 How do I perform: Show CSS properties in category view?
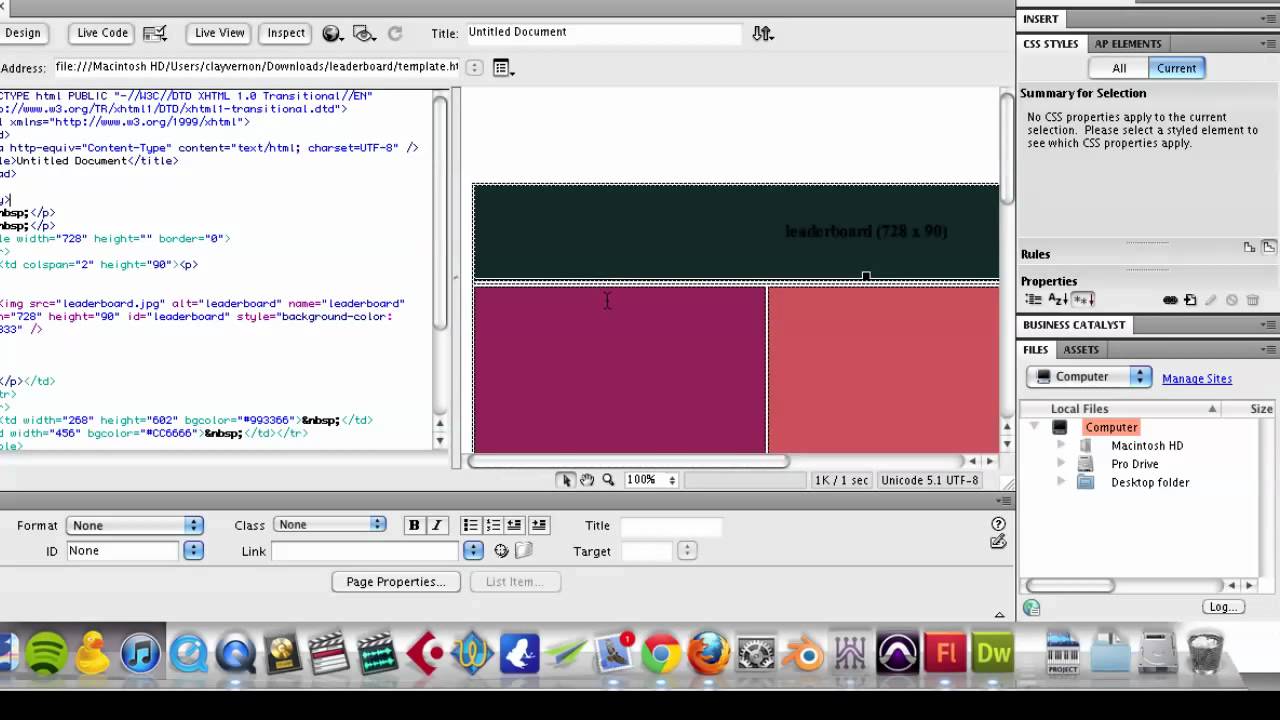[1033, 300]
